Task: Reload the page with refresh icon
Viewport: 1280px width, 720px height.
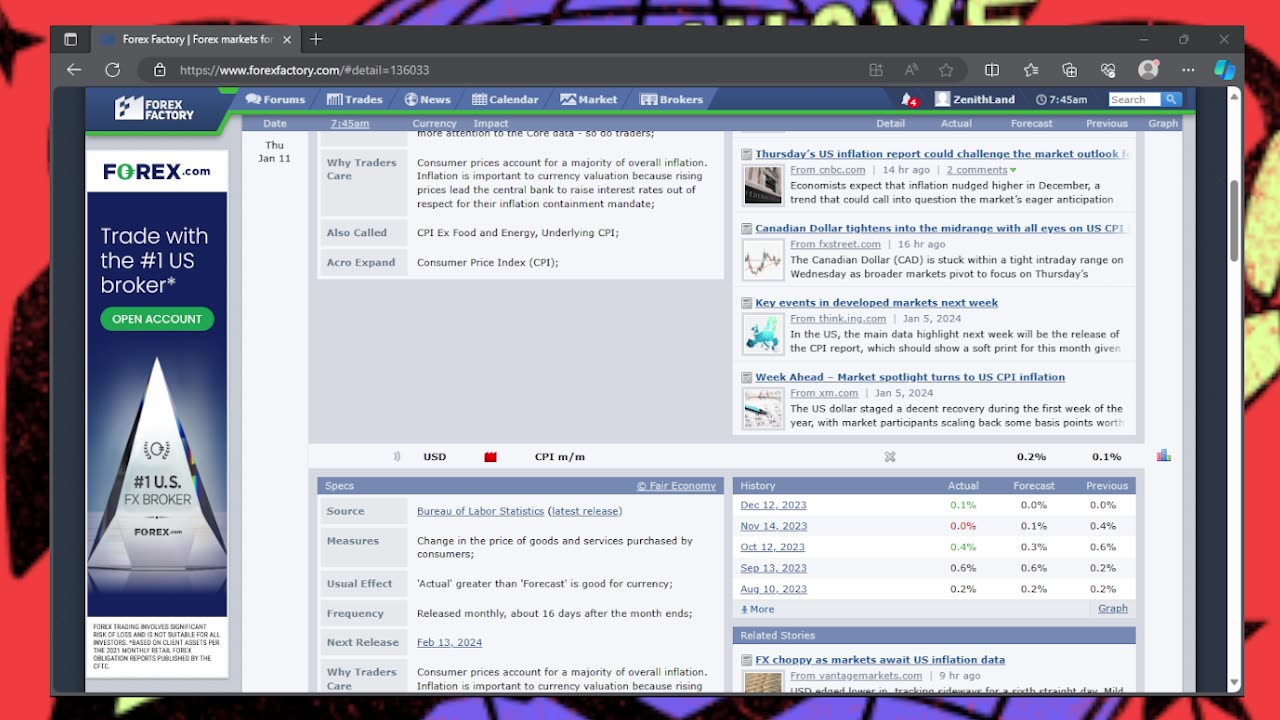Action: point(113,70)
